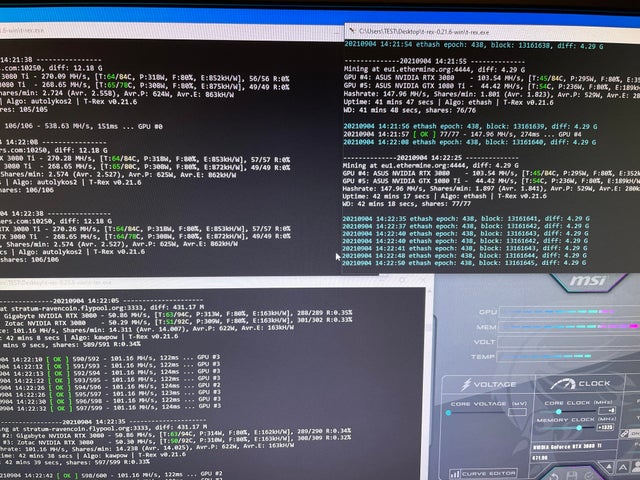Click the TEMP monitor bar in Afterburner
640x480 pixels.
tap(569, 356)
